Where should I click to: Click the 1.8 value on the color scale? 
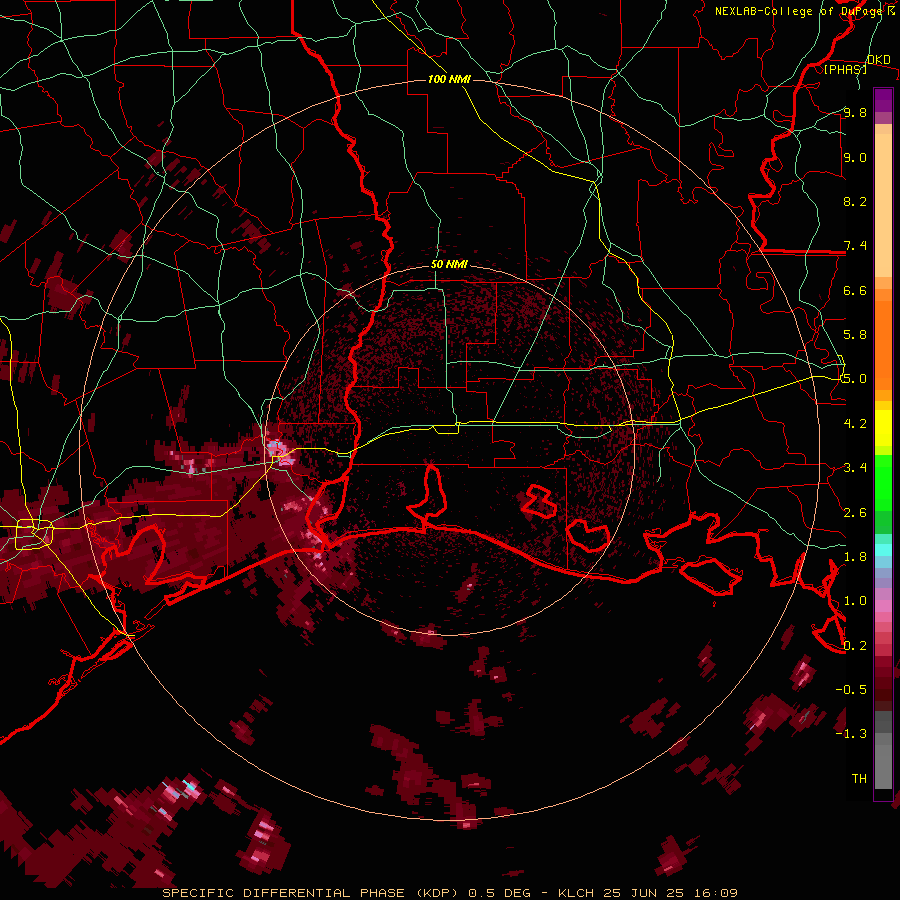tap(855, 557)
